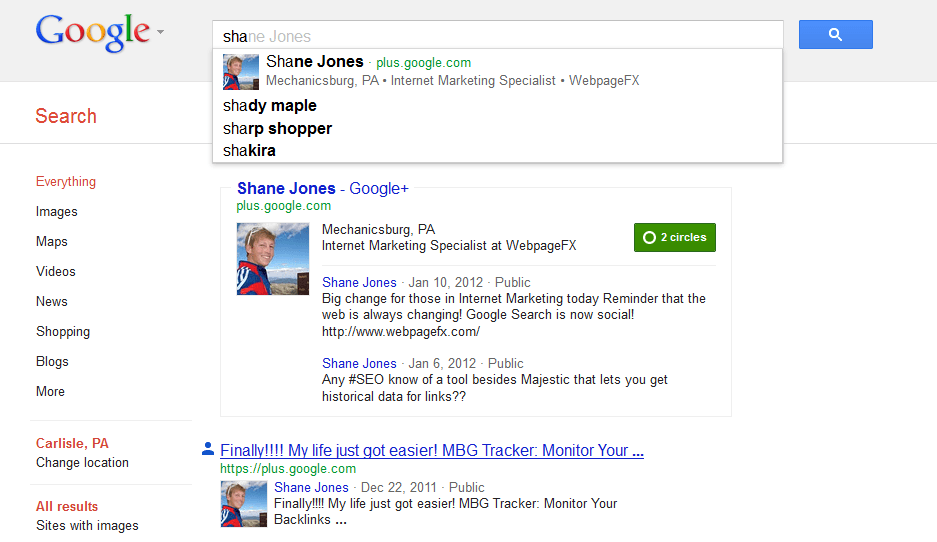
Task: Click the Google logo
Action: coord(93,33)
